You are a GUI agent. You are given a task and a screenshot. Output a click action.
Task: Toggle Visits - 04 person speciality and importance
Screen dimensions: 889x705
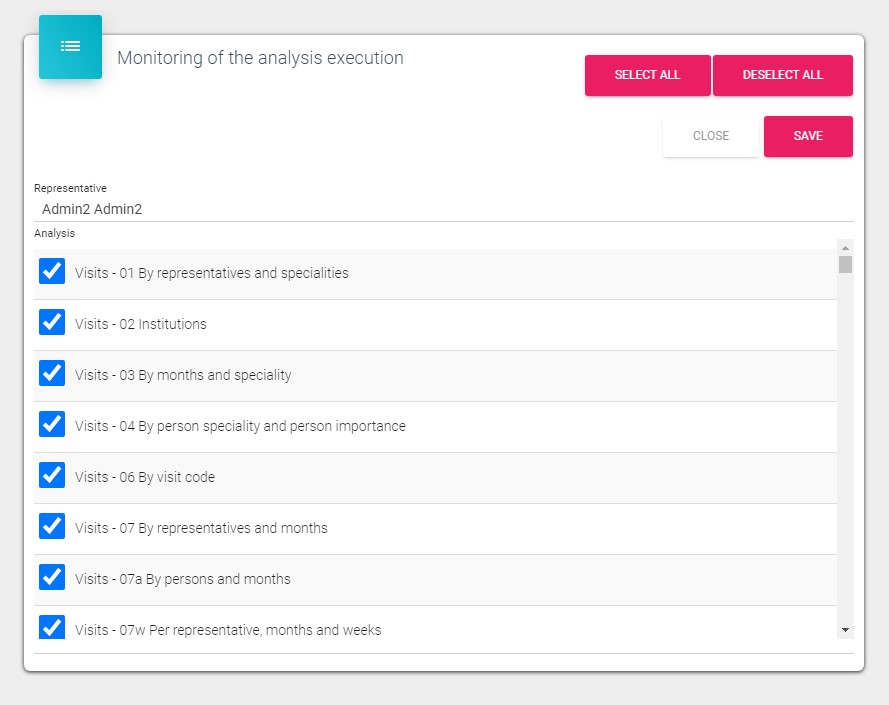pyautogui.click(x=52, y=425)
